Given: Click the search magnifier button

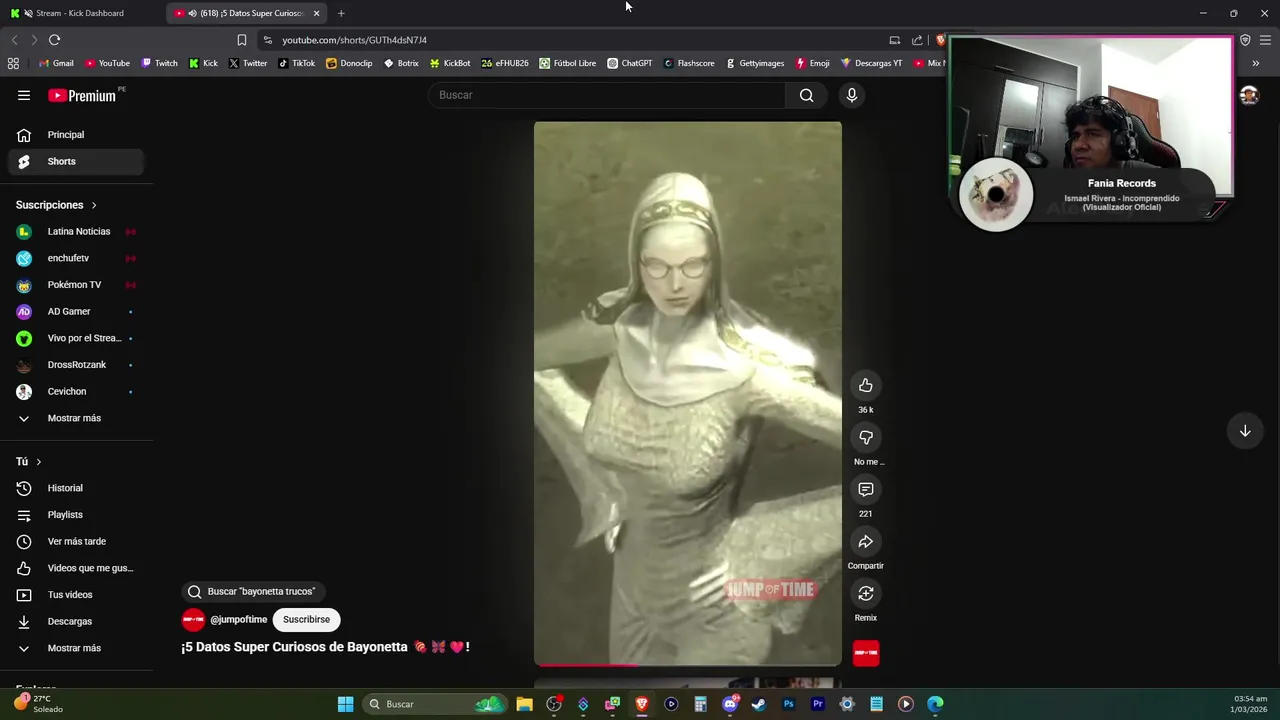Looking at the screenshot, I should [806, 95].
